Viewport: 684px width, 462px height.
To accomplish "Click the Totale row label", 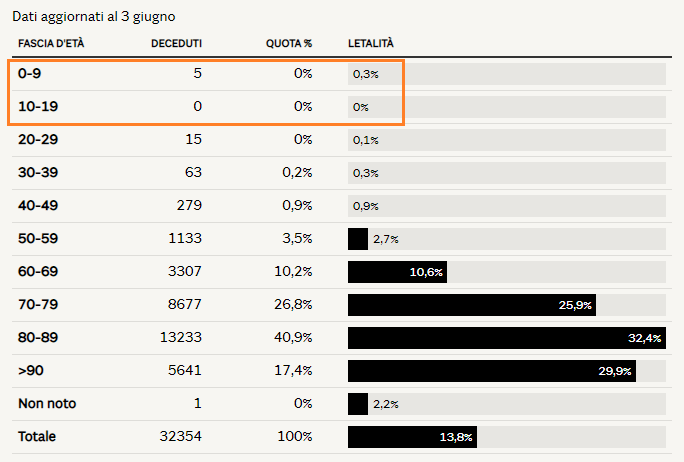I will pos(37,437).
